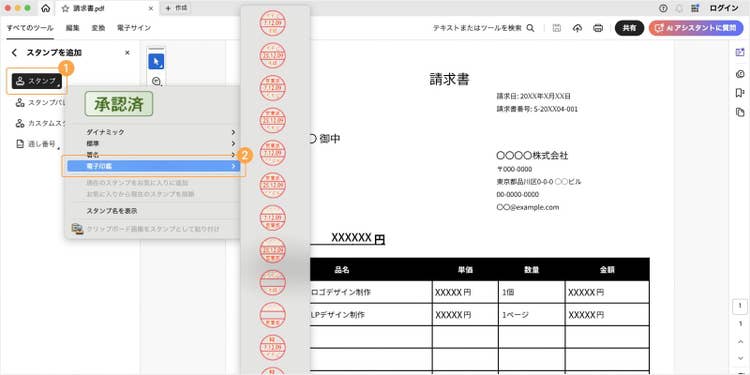This screenshot has width=750, height=375.
Task: Click the 1ページ quantity cell
Action: click(x=516, y=315)
